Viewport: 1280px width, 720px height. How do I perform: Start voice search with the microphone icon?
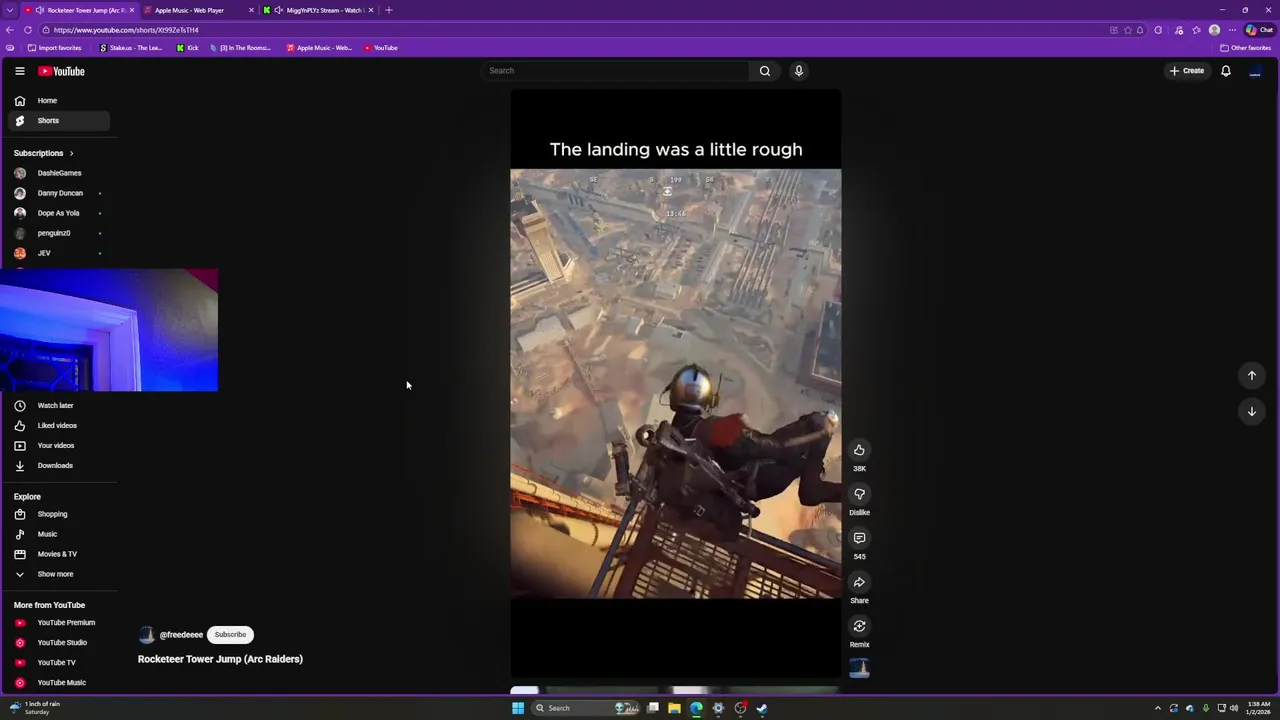[x=799, y=71]
